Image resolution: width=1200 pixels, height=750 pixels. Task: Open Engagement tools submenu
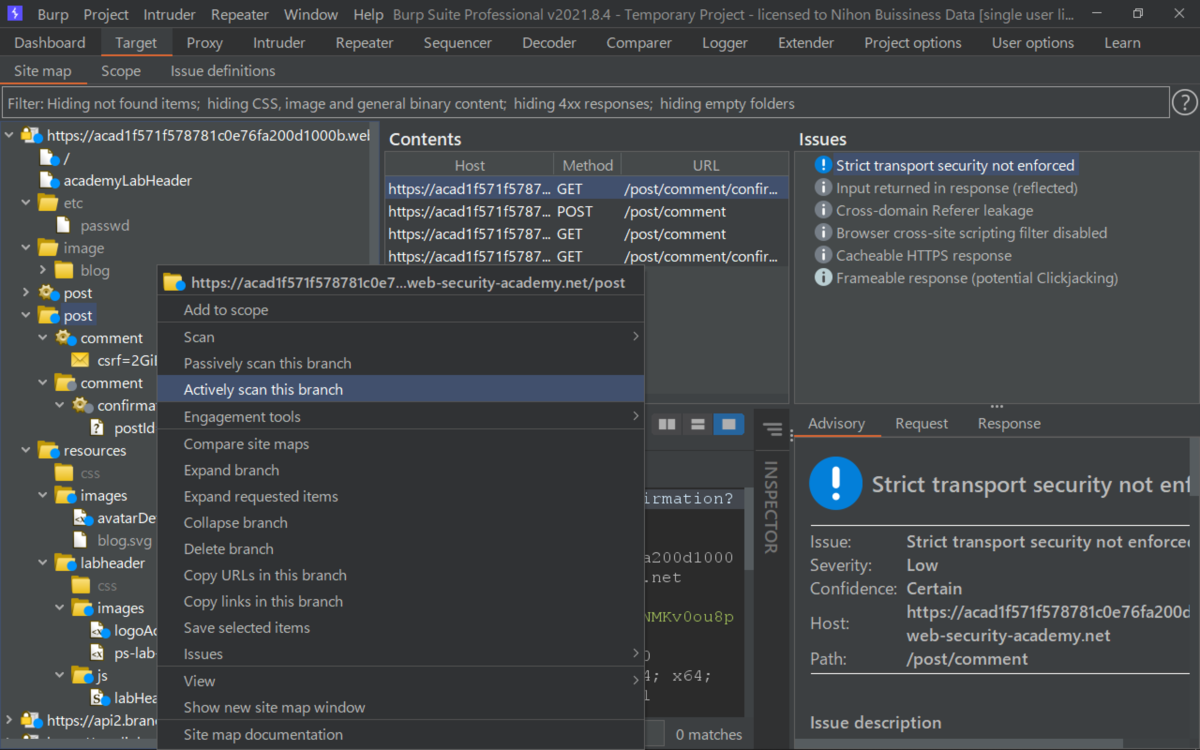(x=401, y=417)
